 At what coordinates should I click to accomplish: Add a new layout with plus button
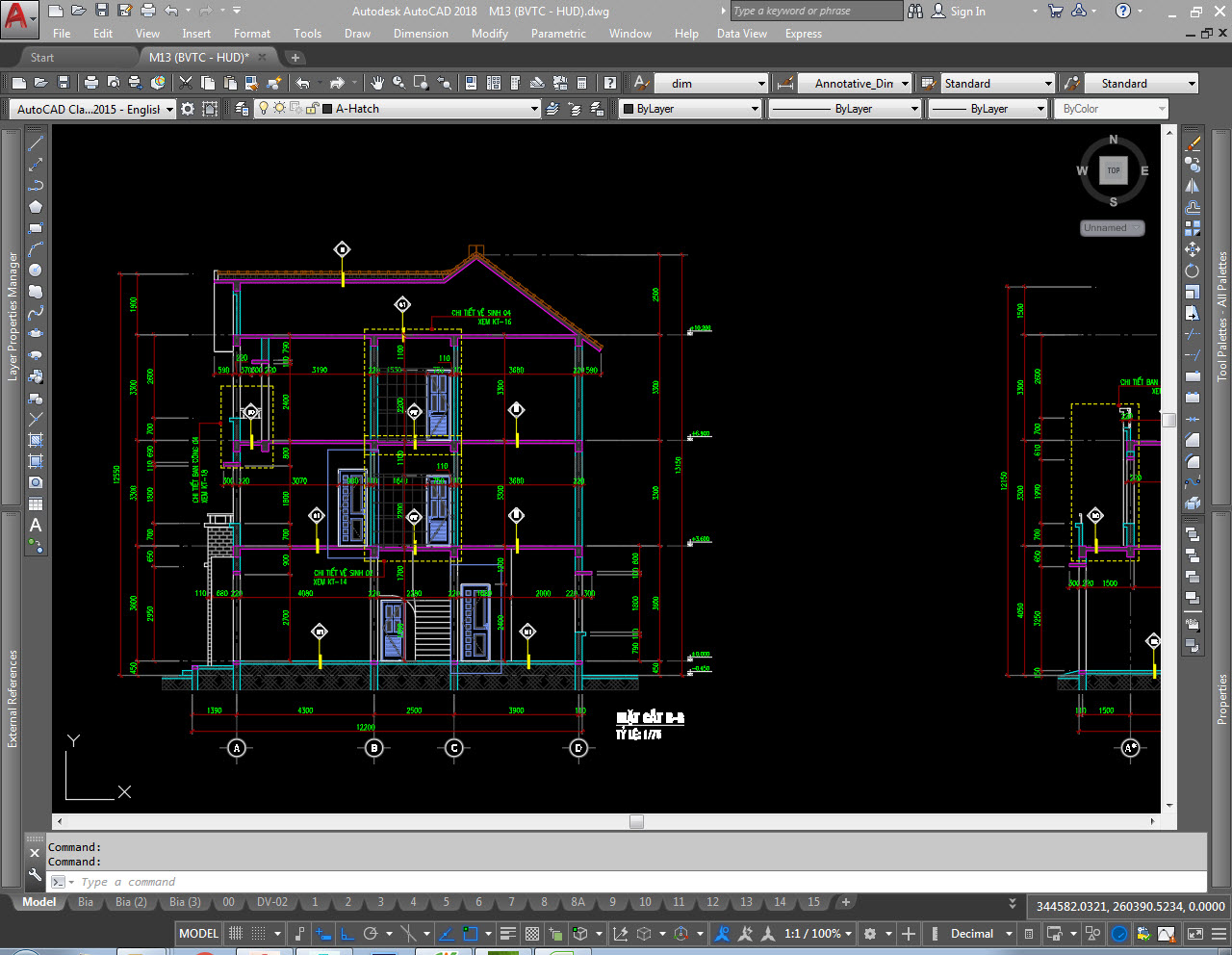tap(846, 902)
